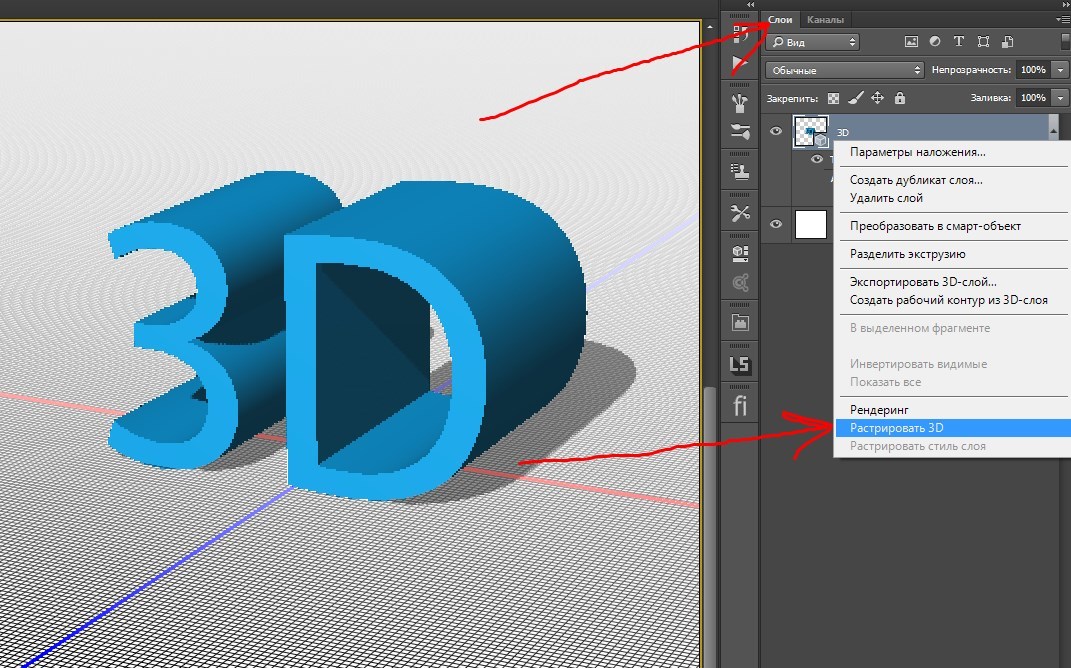
Task: Click the Непрозрачность 100% value field
Action: point(1033,70)
